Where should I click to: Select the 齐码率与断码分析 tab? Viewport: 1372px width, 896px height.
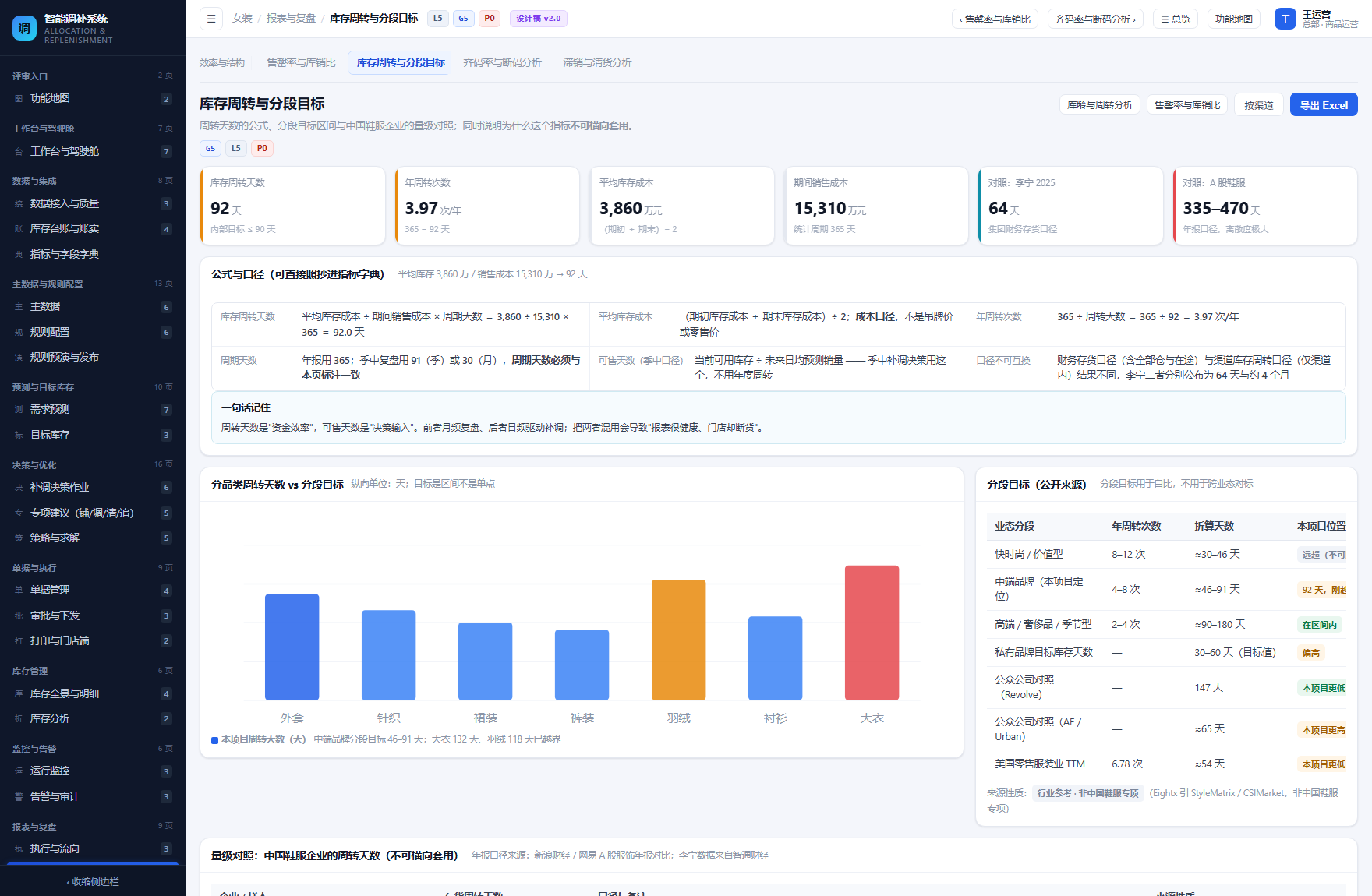pos(502,63)
